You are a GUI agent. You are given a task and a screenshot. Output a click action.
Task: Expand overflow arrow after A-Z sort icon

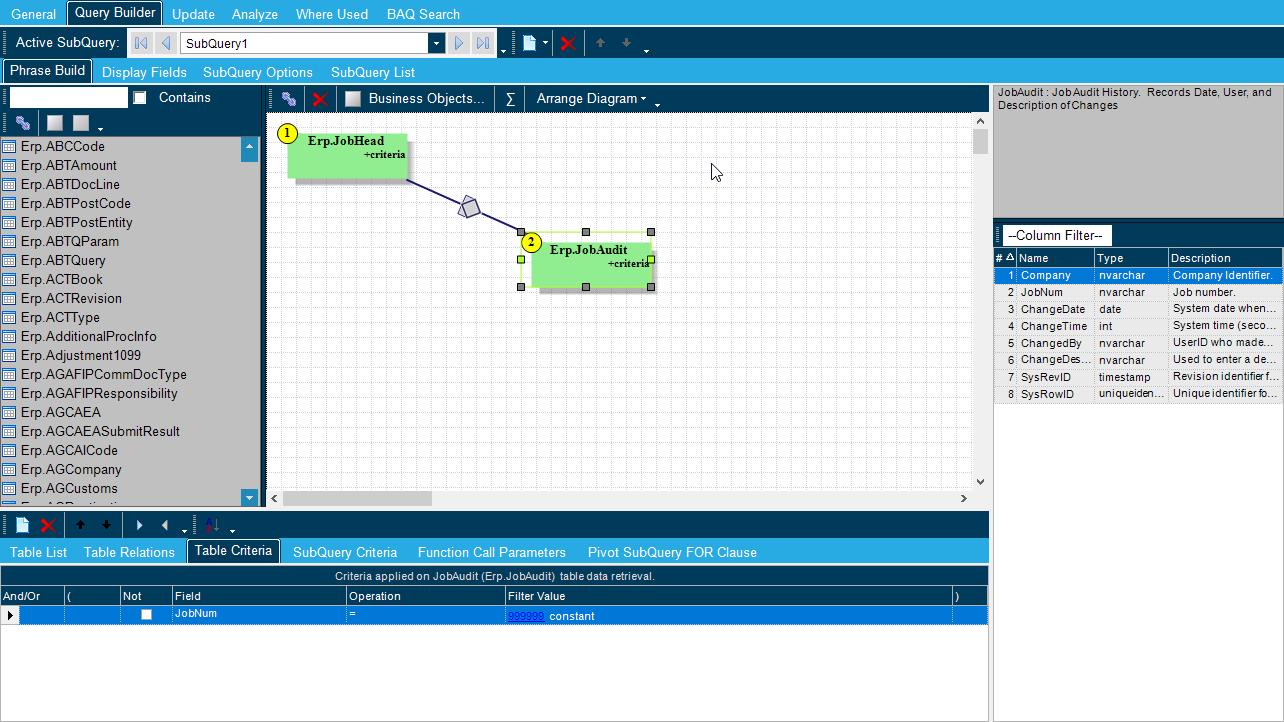(x=233, y=531)
